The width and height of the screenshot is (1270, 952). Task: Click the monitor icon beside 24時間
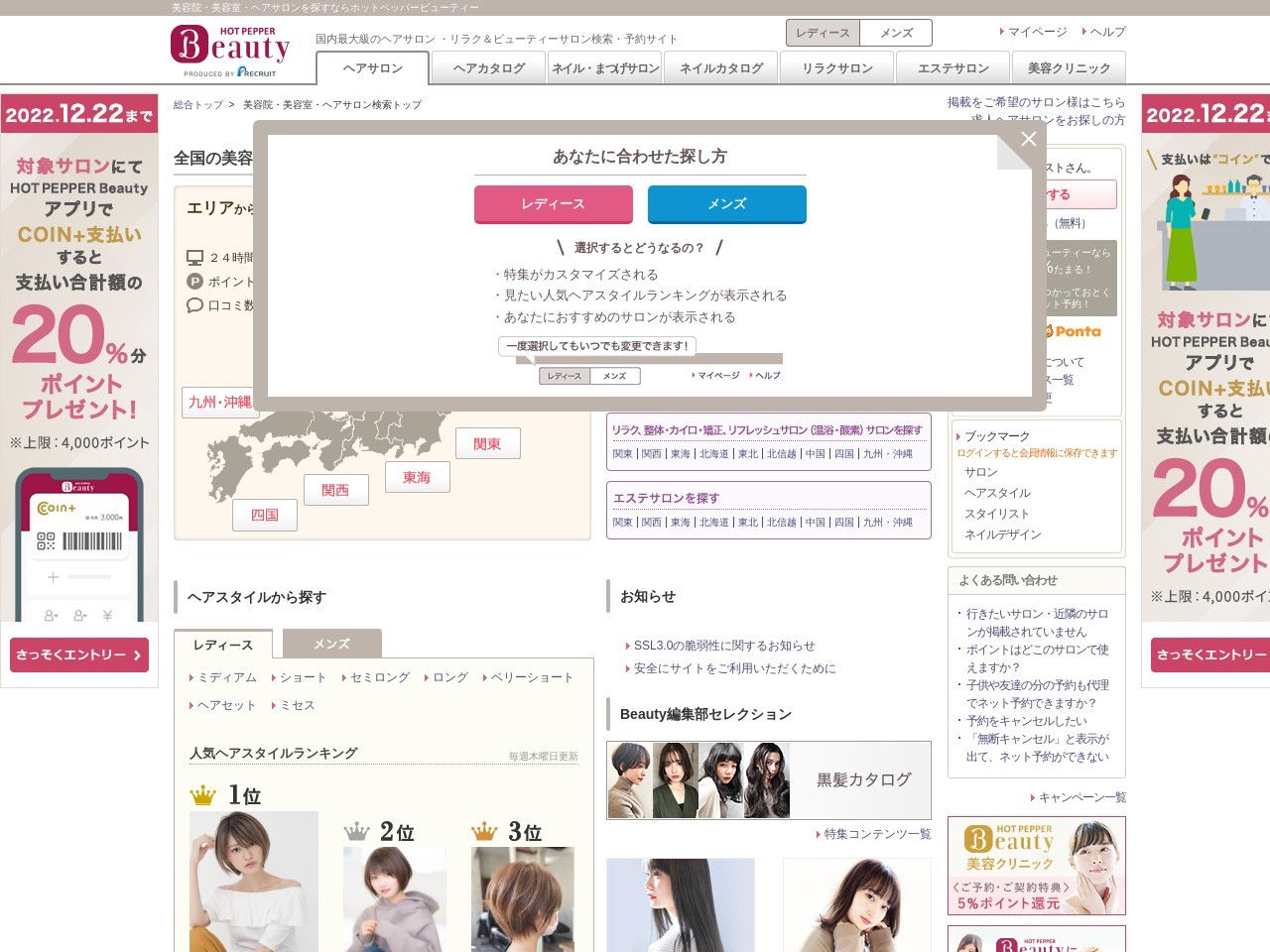pyautogui.click(x=194, y=255)
